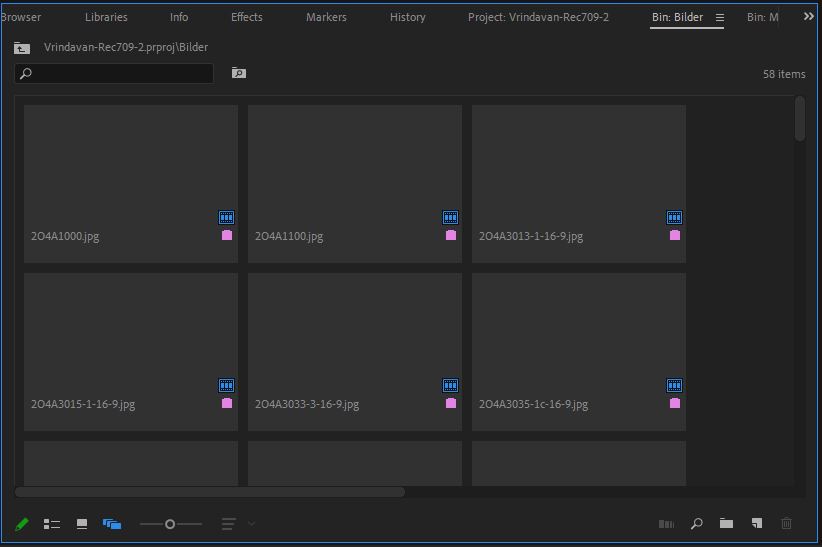The height and width of the screenshot is (547, 822).
Task: Open the Sort Icons dropdown menu
Action: click(238, 524)
